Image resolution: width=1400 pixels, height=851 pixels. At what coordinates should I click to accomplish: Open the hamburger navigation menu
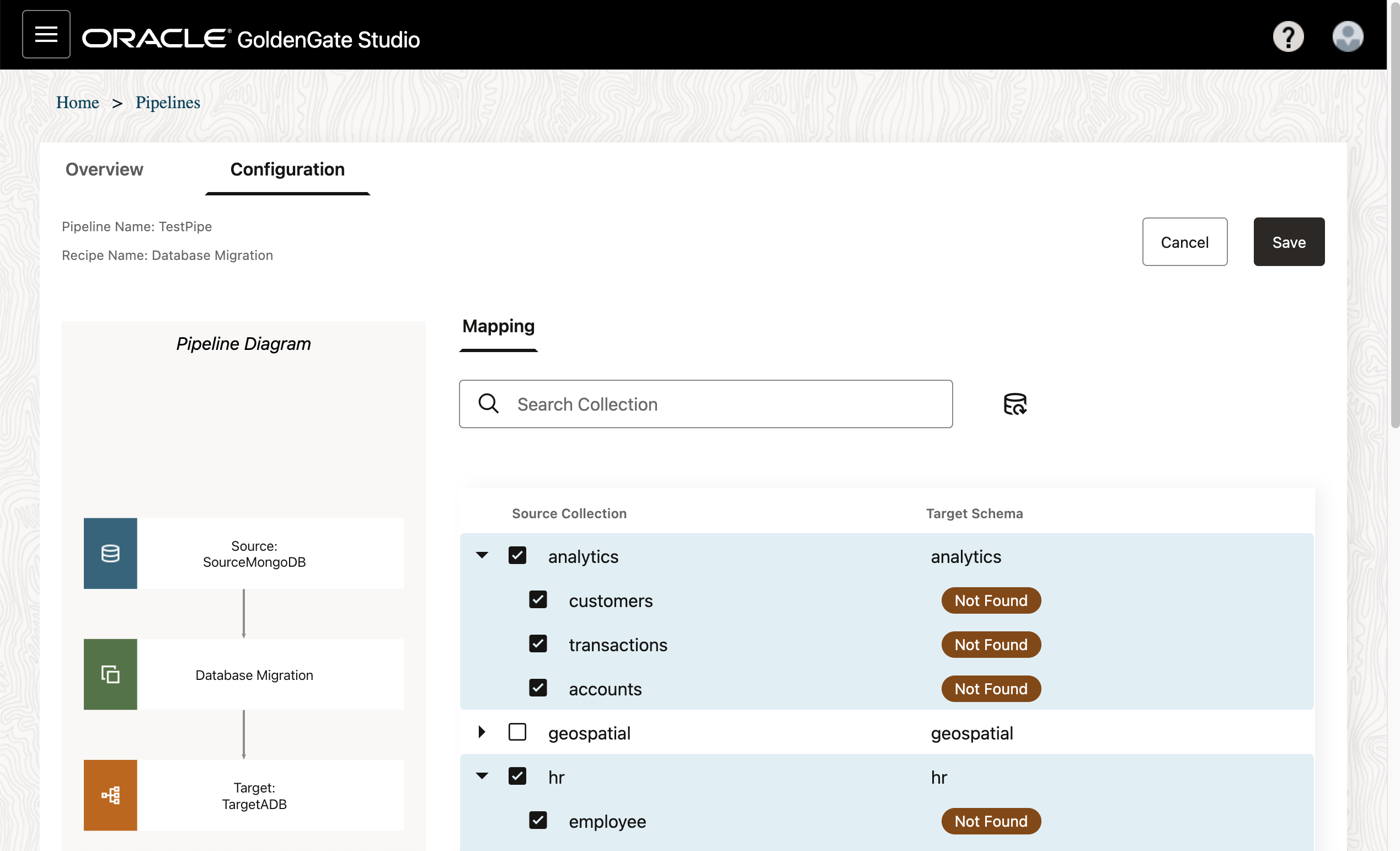45,34
